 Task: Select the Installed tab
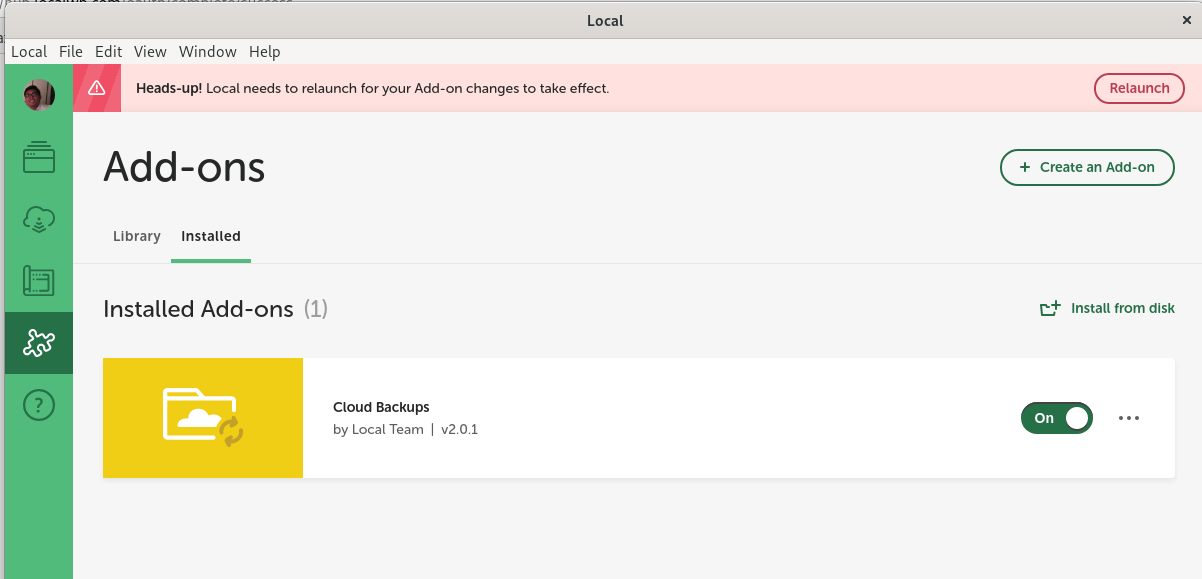click(x=211, y=236)
